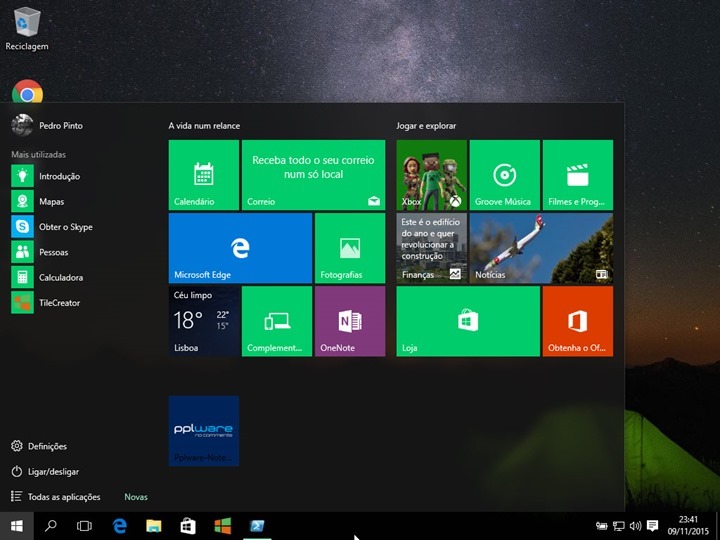
Task: Open the Ppilware-Note pinned tile
Action: (203, 431)
